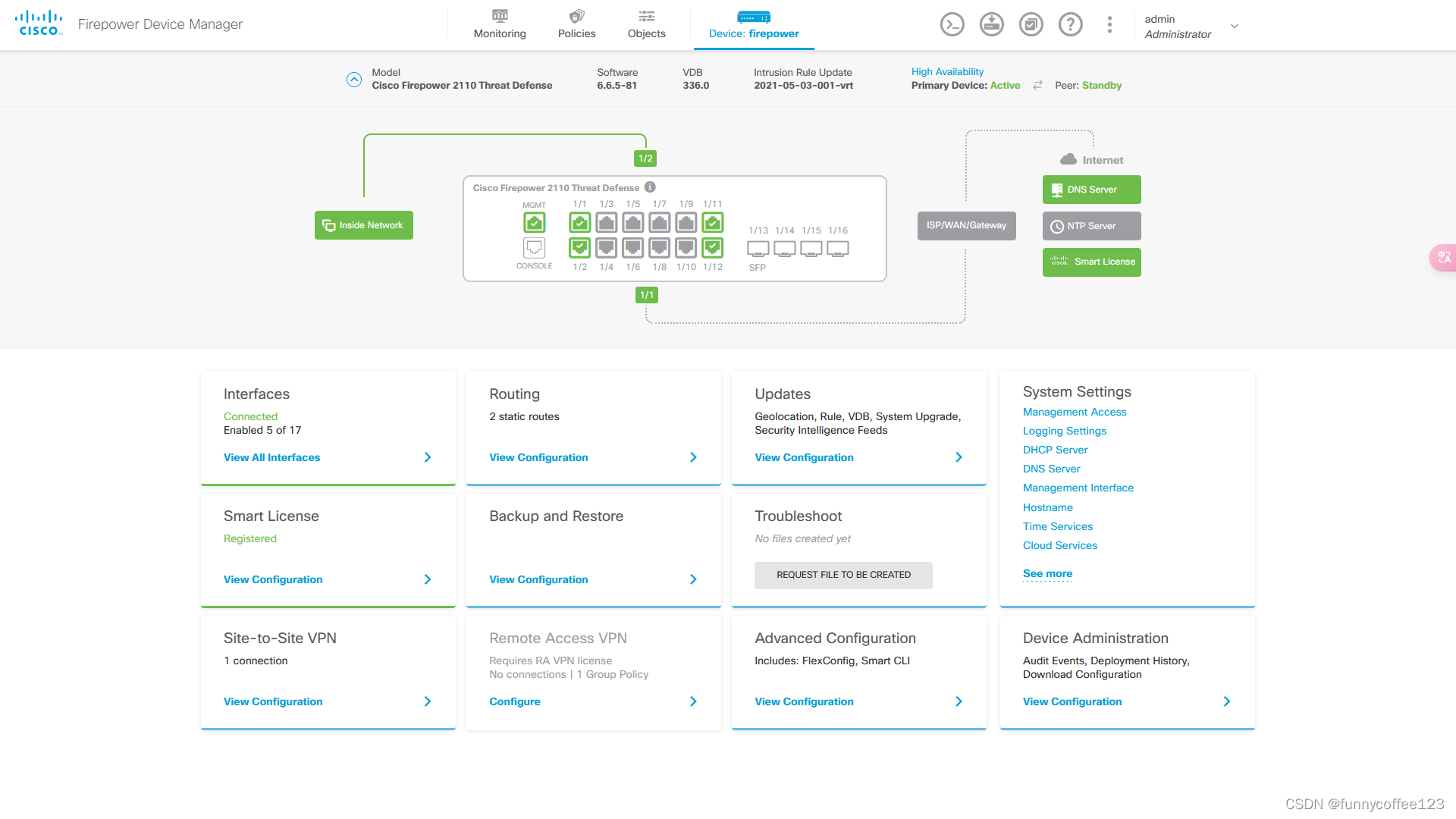
Task: Open the High Availability link
Action: (x=947, y=71)
